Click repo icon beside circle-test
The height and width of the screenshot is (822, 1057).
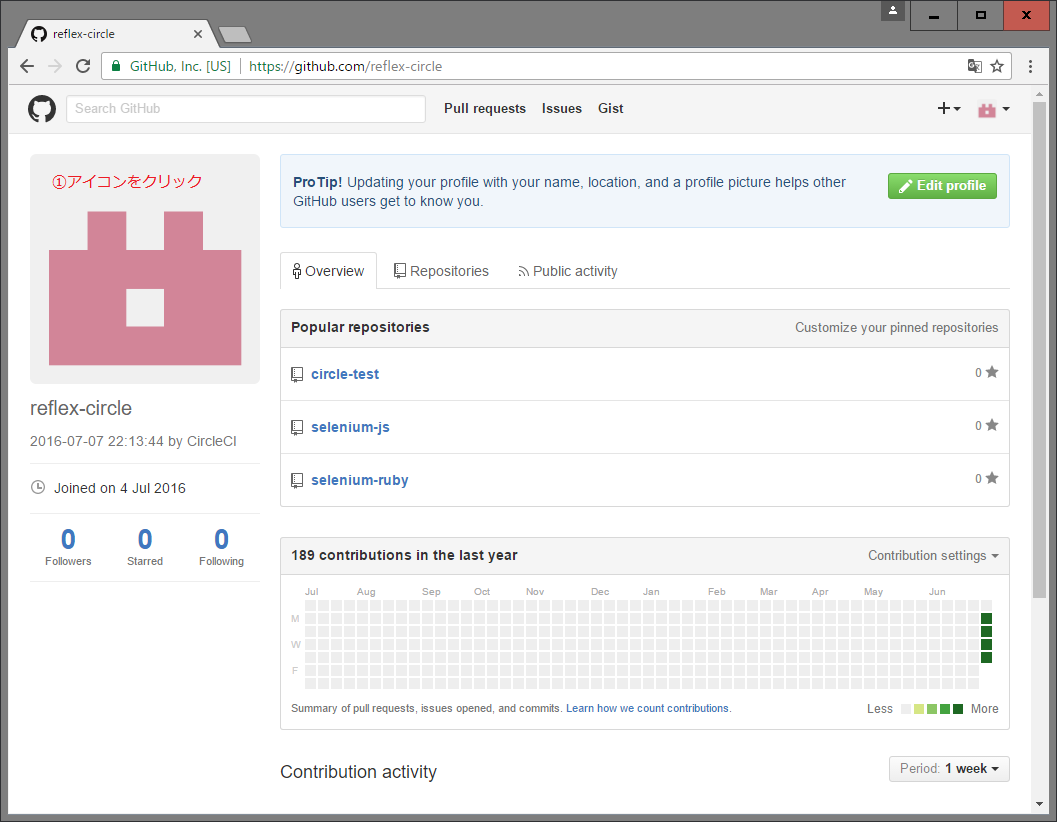(297, 374)
